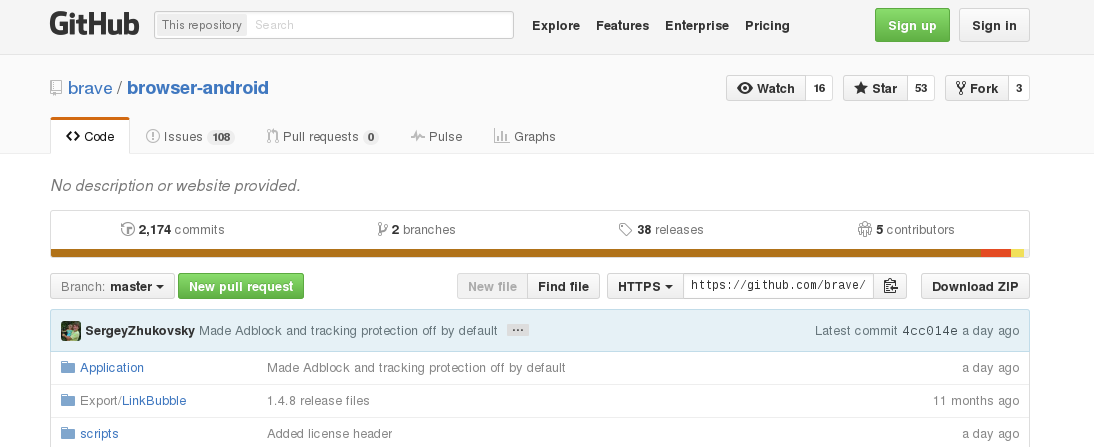Open the Export/LinkBubble folder
The image size is (1094, 447).
click(133, 400)
